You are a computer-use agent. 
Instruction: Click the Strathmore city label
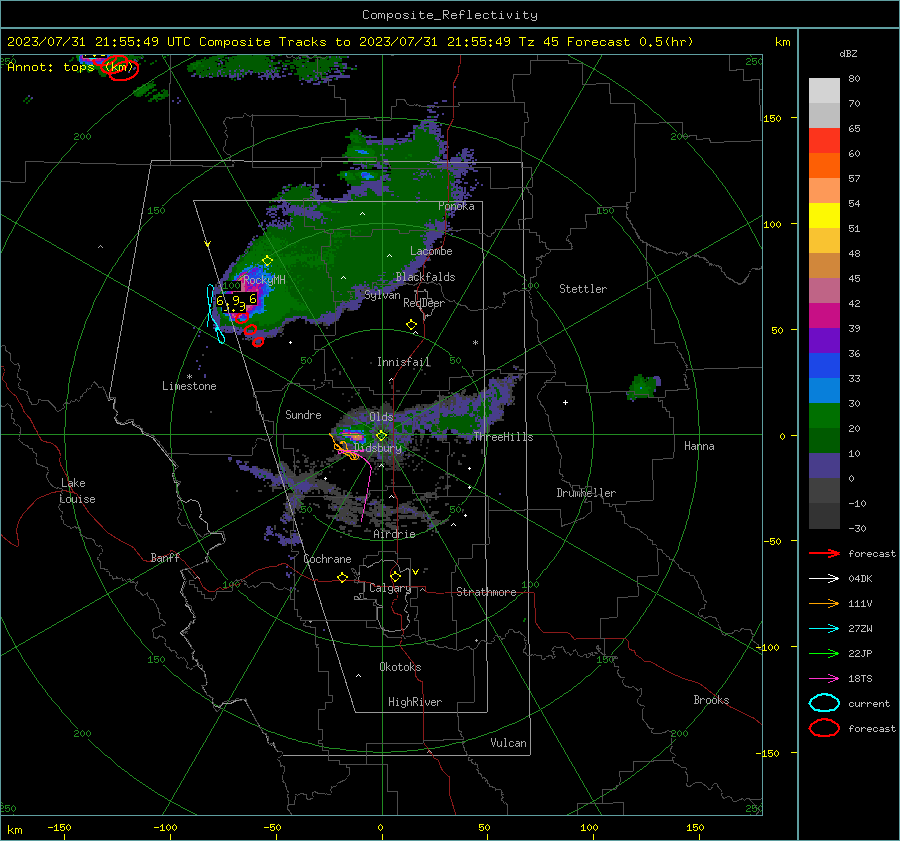486,592
